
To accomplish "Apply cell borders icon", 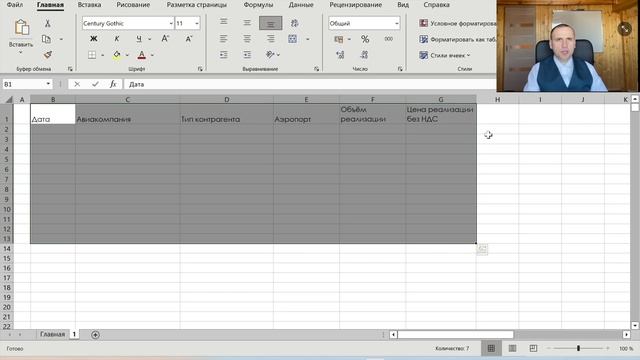I will pyautogui.click(x=92, y=55).
